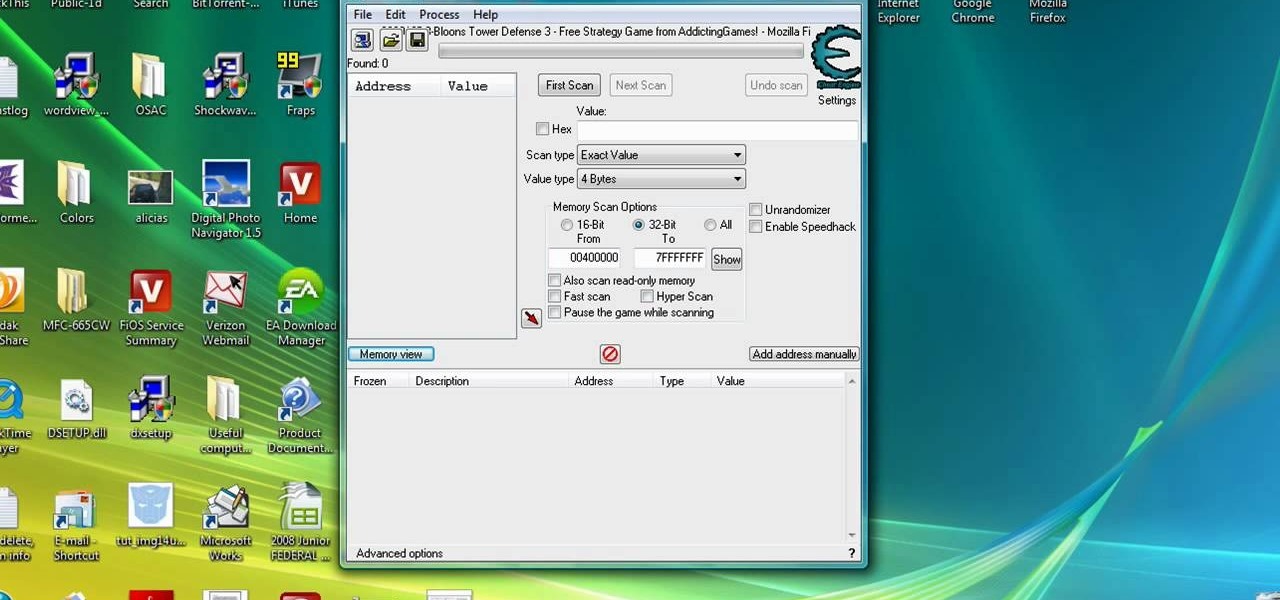Launch Digital Photo Navigator 1.5
This screenshot has width=1280, height=600.
click(x=225, y=200)
